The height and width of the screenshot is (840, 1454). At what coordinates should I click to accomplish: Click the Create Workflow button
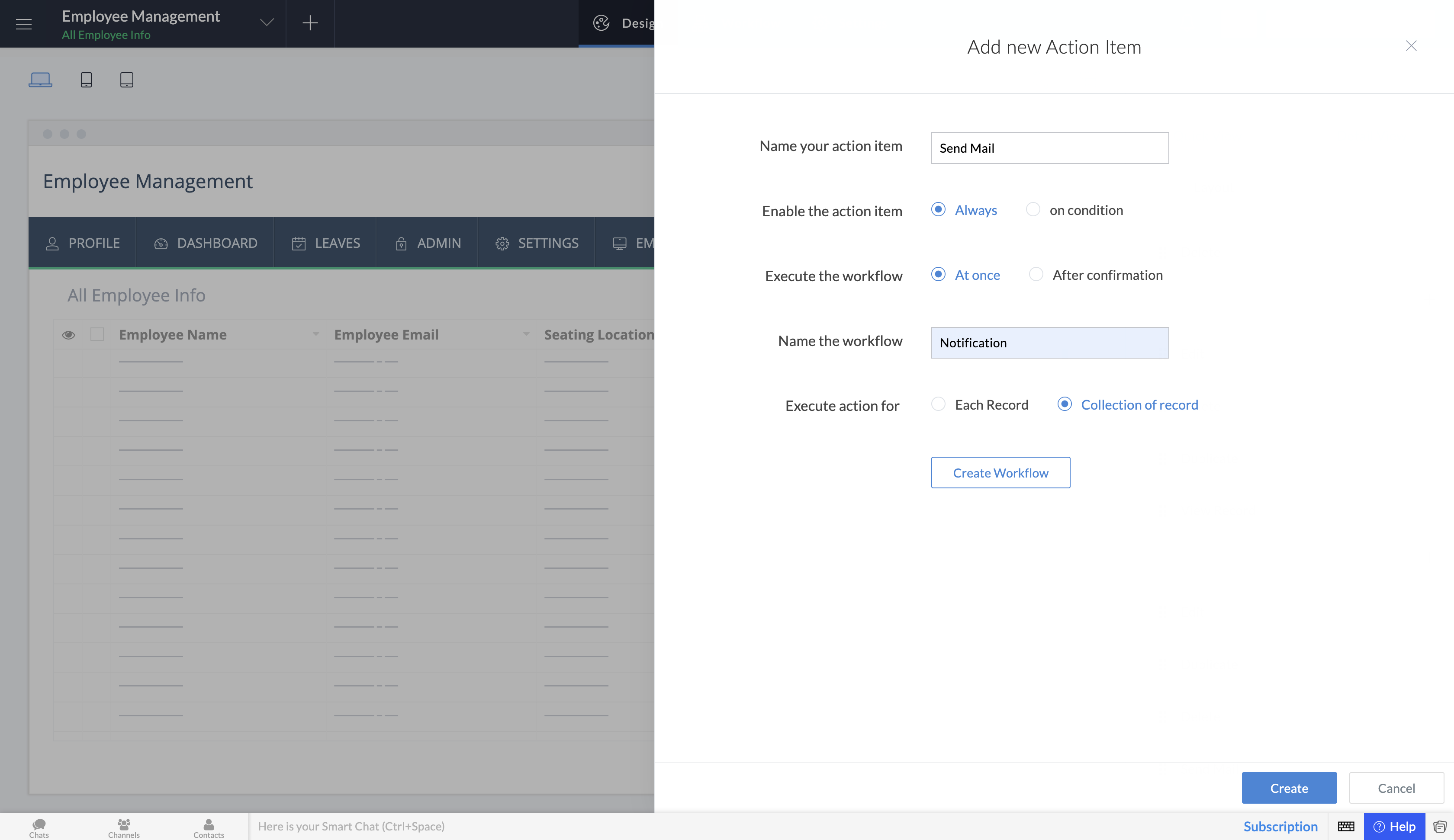click(1000, 472)
